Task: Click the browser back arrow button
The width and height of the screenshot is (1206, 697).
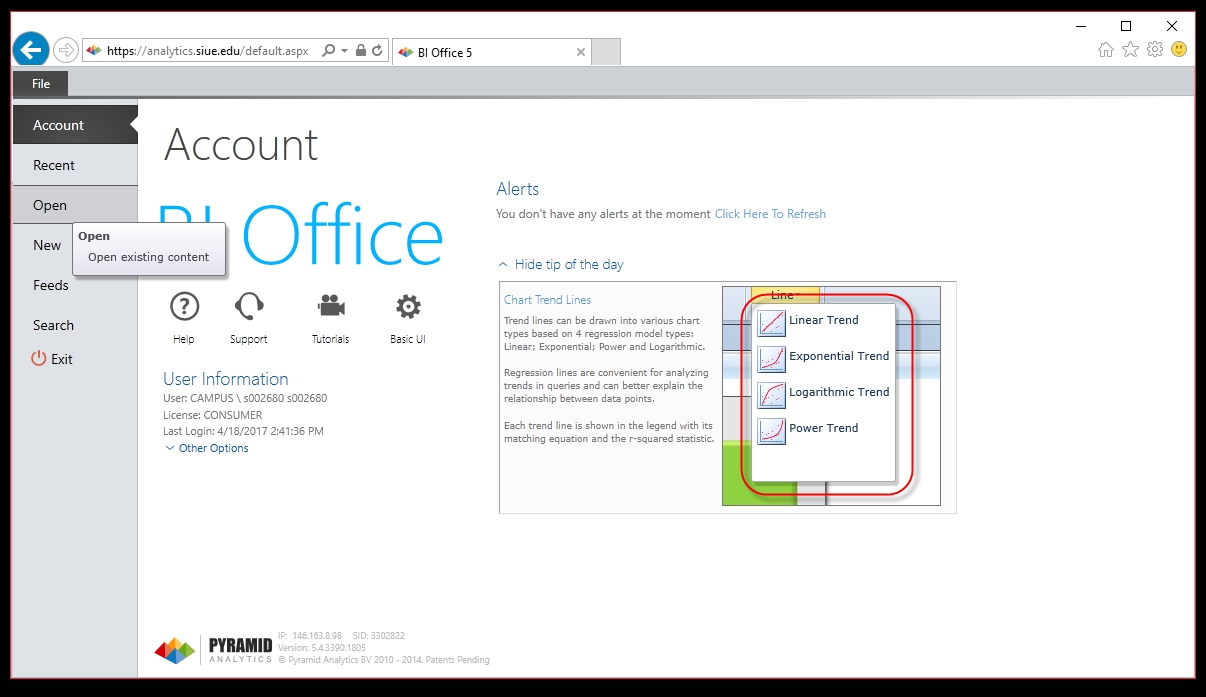Action: [x=31, y=49]
